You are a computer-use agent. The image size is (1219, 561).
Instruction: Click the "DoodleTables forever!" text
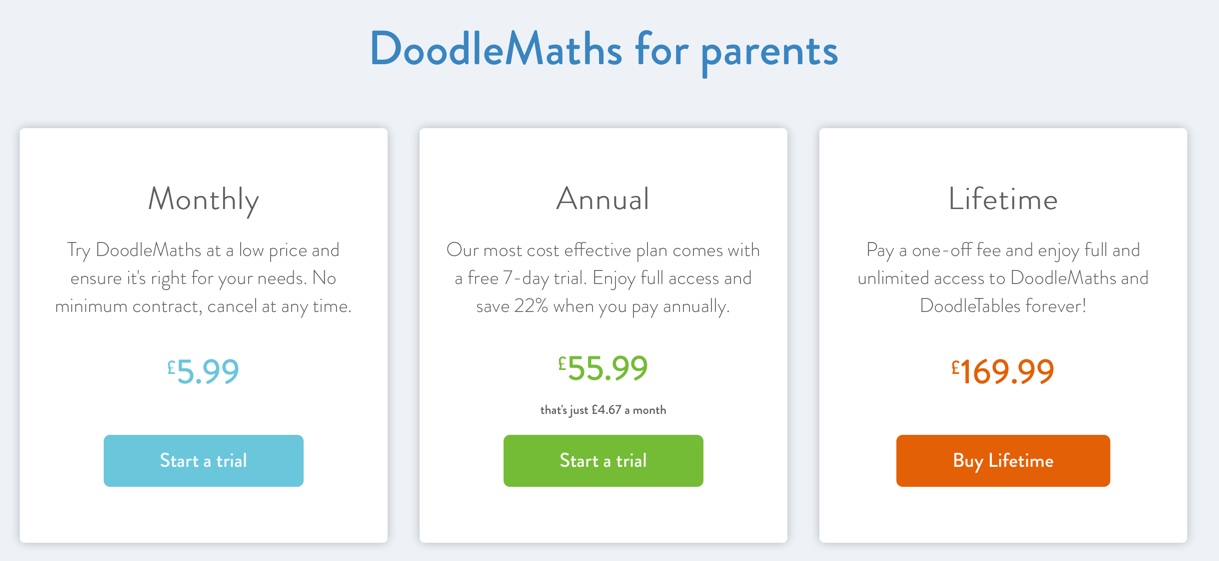(x=1003, y=306)
